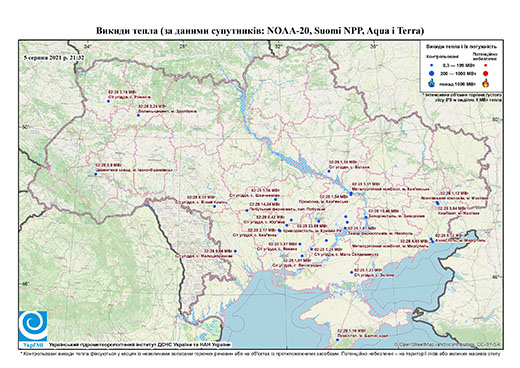Click the large red circle legend symbol
The height and width of the screenshot is (368, 520).
(485, 73)
